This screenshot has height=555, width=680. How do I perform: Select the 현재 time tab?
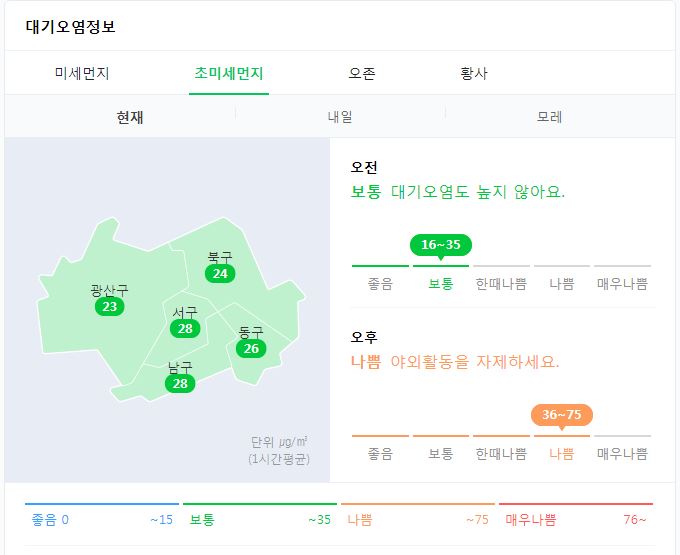point(130,117)
